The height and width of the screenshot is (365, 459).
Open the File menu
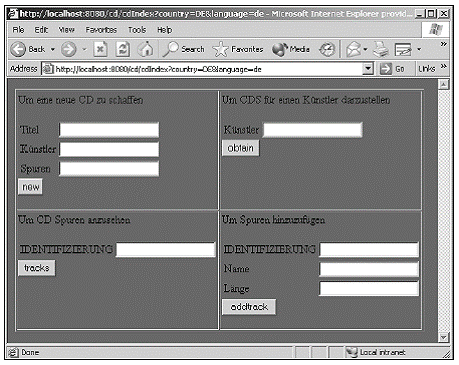click(x=18, y=30)
